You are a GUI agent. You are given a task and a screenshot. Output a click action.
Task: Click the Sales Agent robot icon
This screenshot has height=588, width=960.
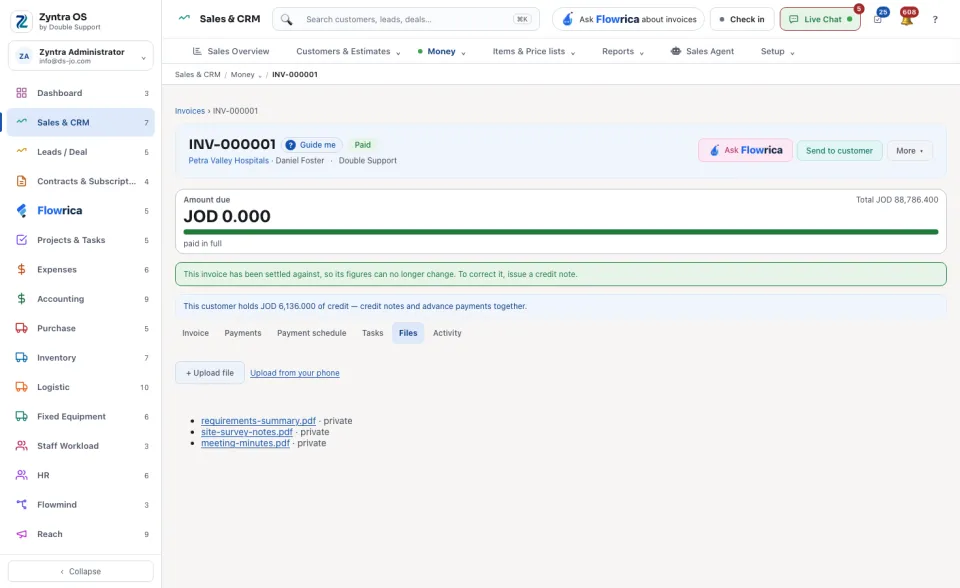click(676, 51)
